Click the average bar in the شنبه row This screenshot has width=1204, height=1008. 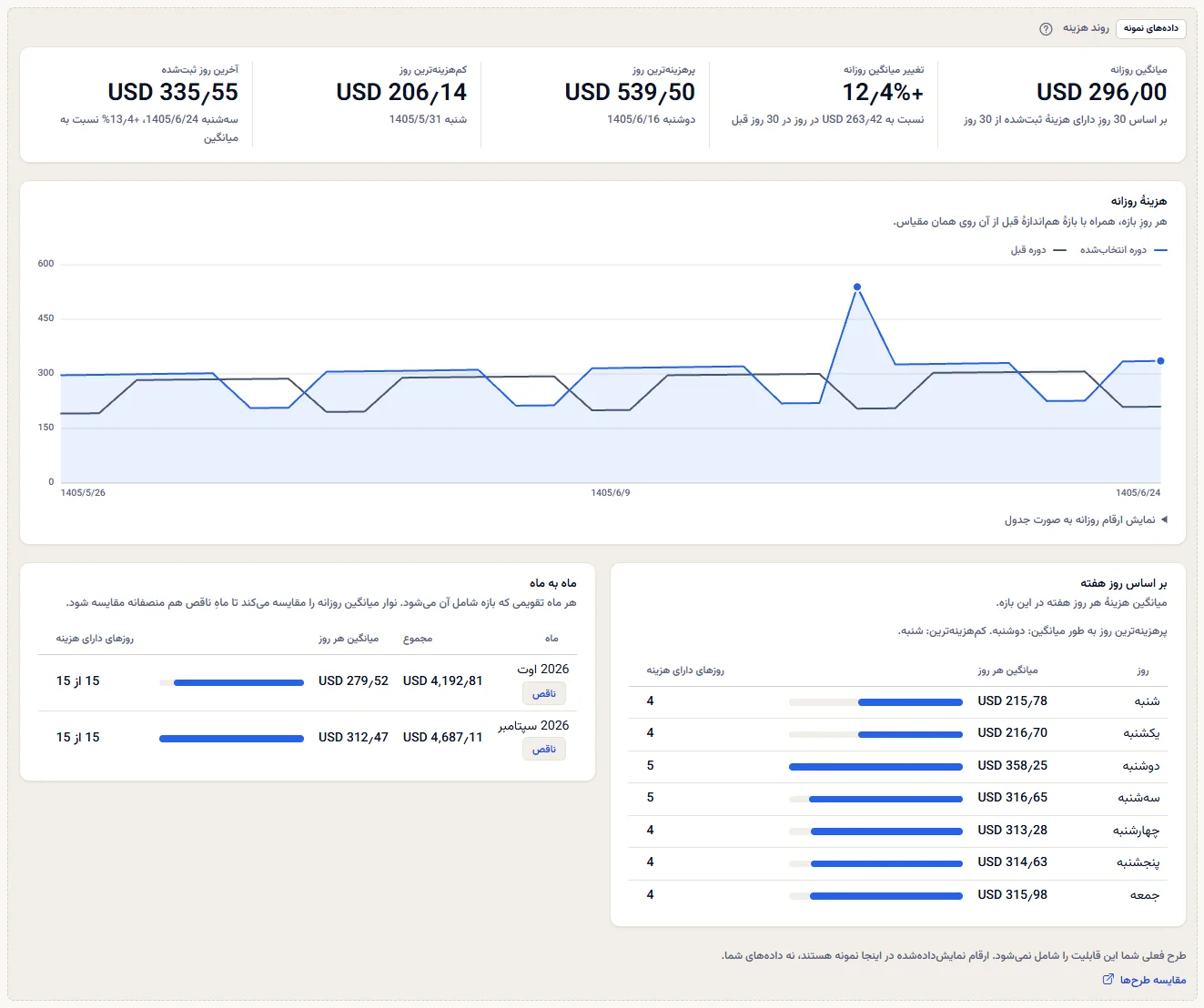coord(875,702)
